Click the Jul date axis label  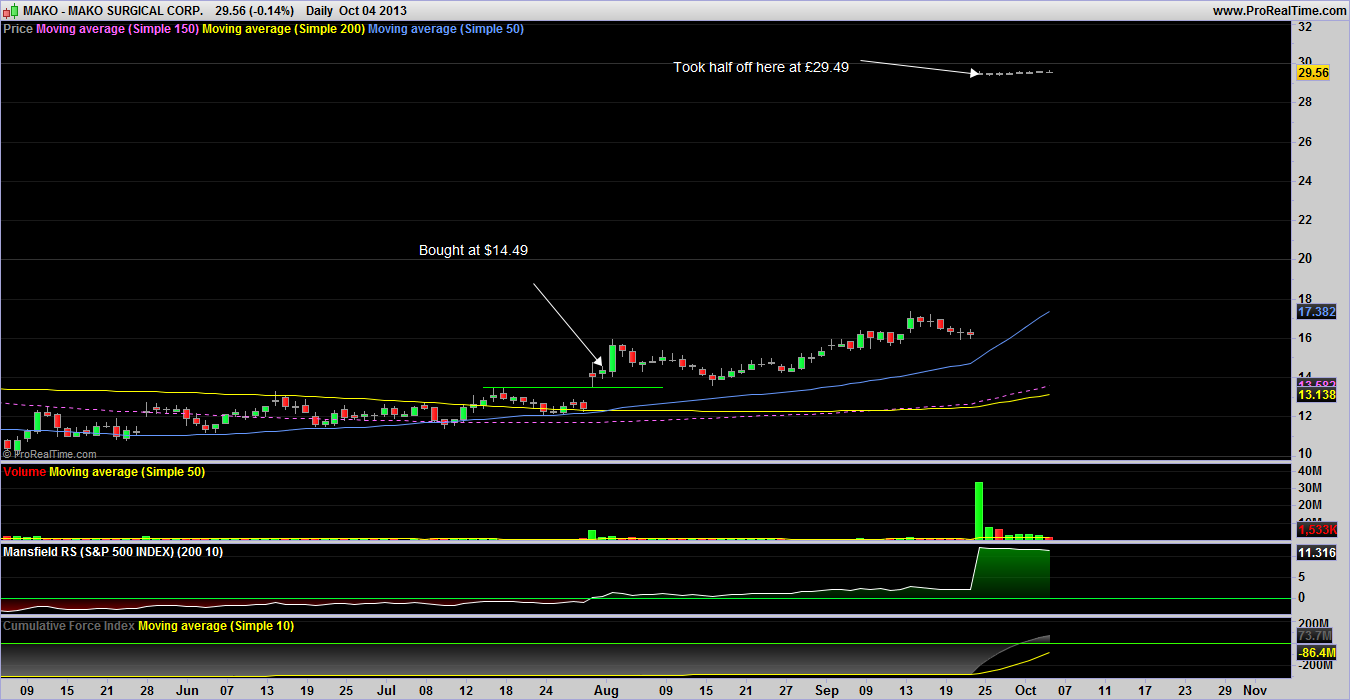[387, 690]
